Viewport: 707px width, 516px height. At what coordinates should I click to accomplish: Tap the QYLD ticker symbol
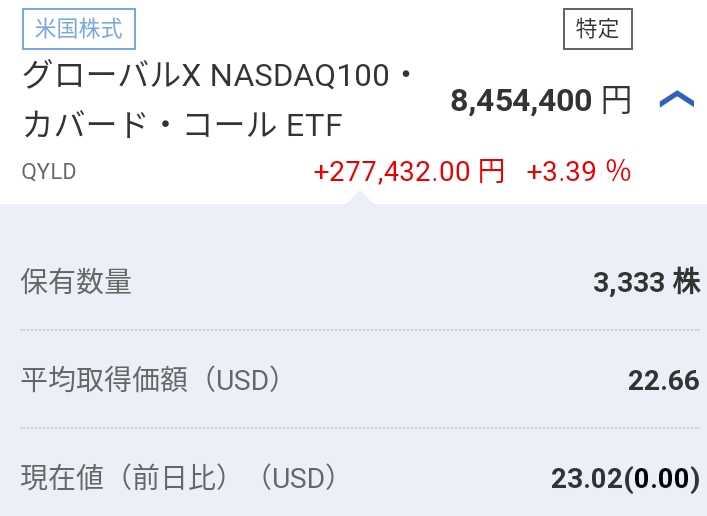[x=49, y=172]
